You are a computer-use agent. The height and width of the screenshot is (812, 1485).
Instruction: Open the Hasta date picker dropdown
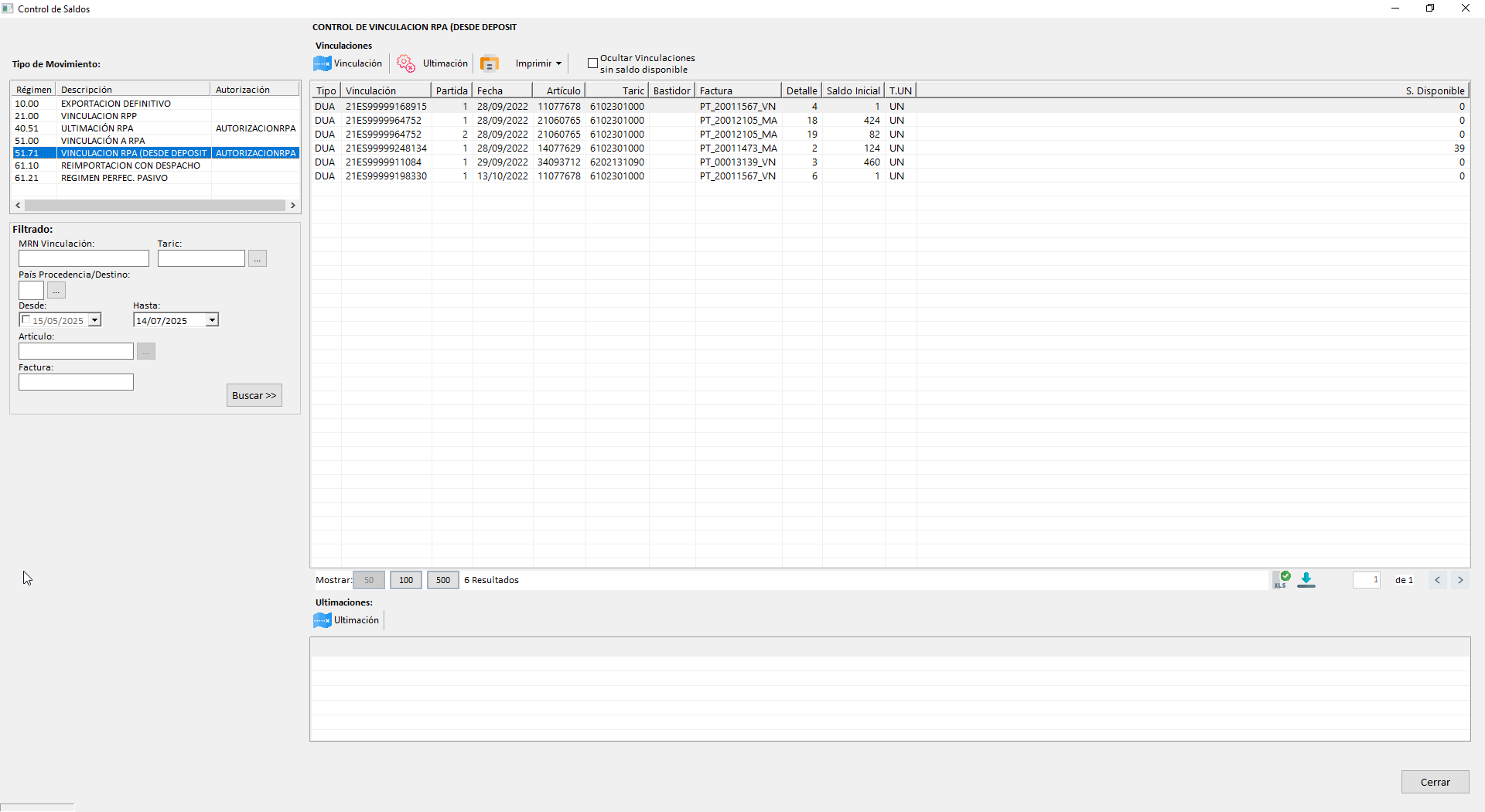pyautogui.click(x=212, y=320)
